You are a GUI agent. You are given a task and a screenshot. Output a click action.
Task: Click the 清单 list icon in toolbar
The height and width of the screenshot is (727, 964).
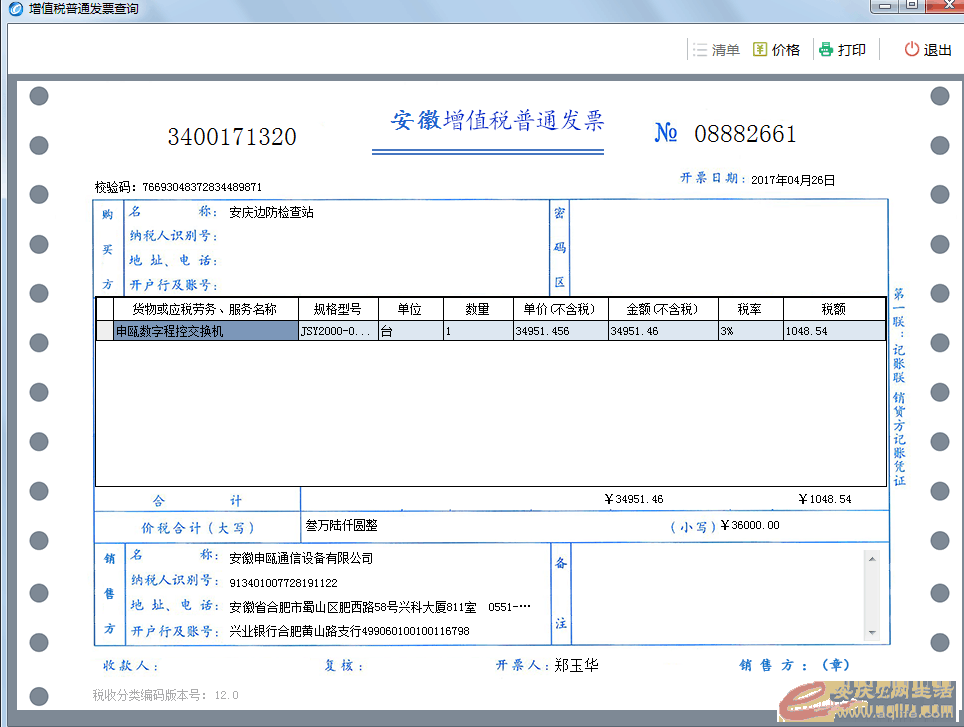coord(700,50)
